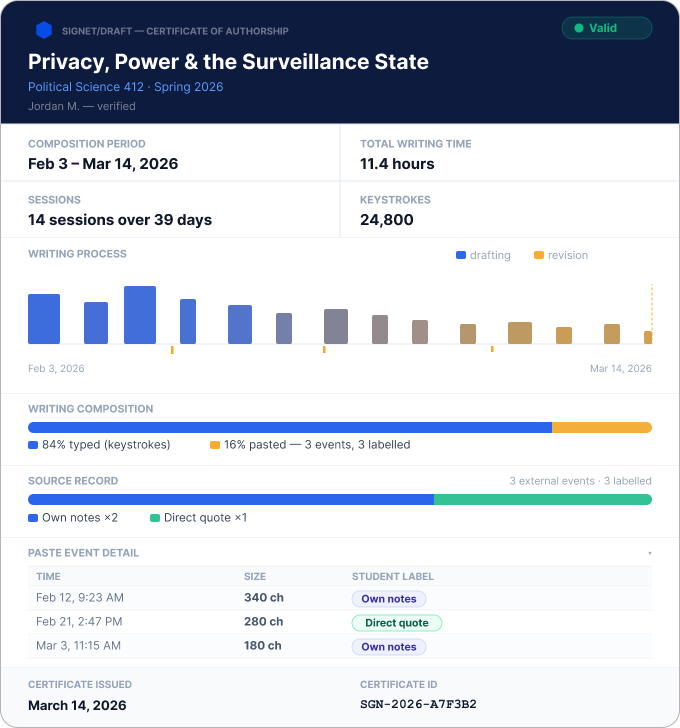
Task: Click the Own notes label for Mar 3
Action: 389,647
